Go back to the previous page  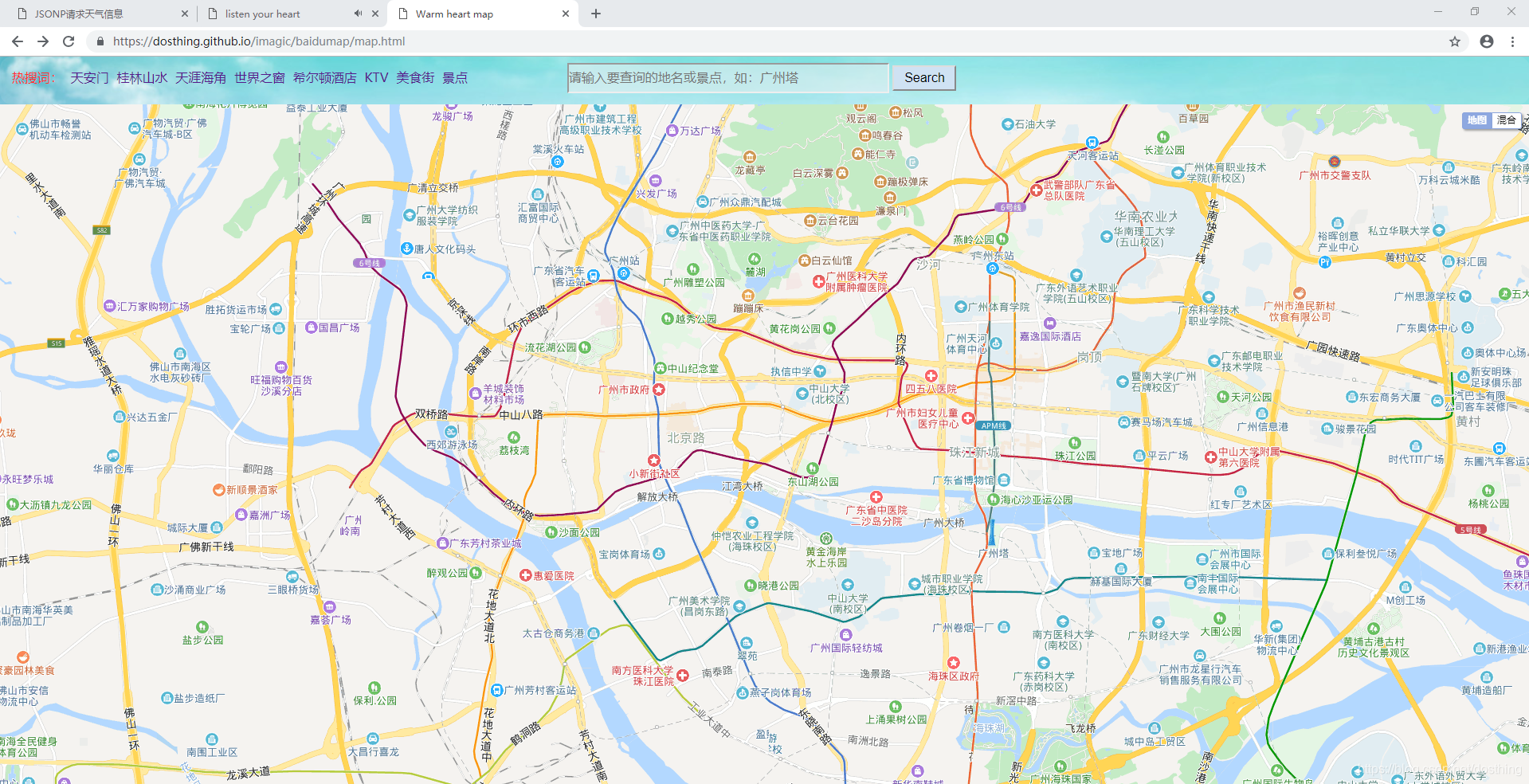click(18, 41)
